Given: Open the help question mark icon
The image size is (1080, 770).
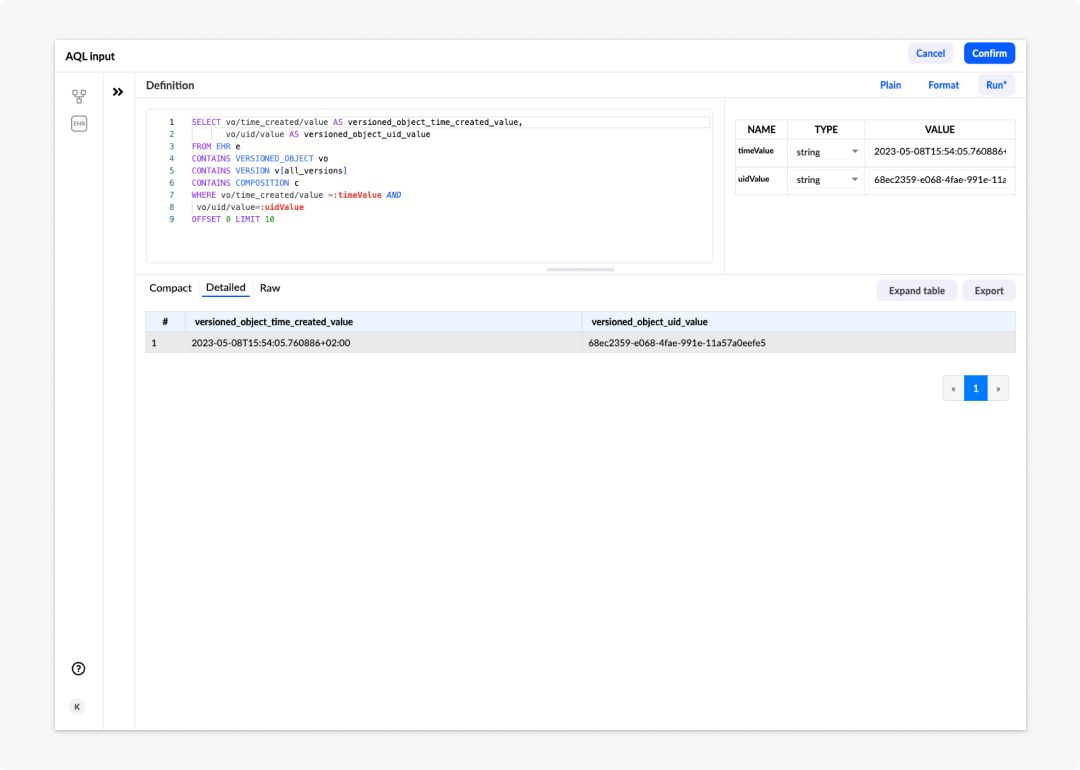Looking at the screenshot, I should (79, 668).
